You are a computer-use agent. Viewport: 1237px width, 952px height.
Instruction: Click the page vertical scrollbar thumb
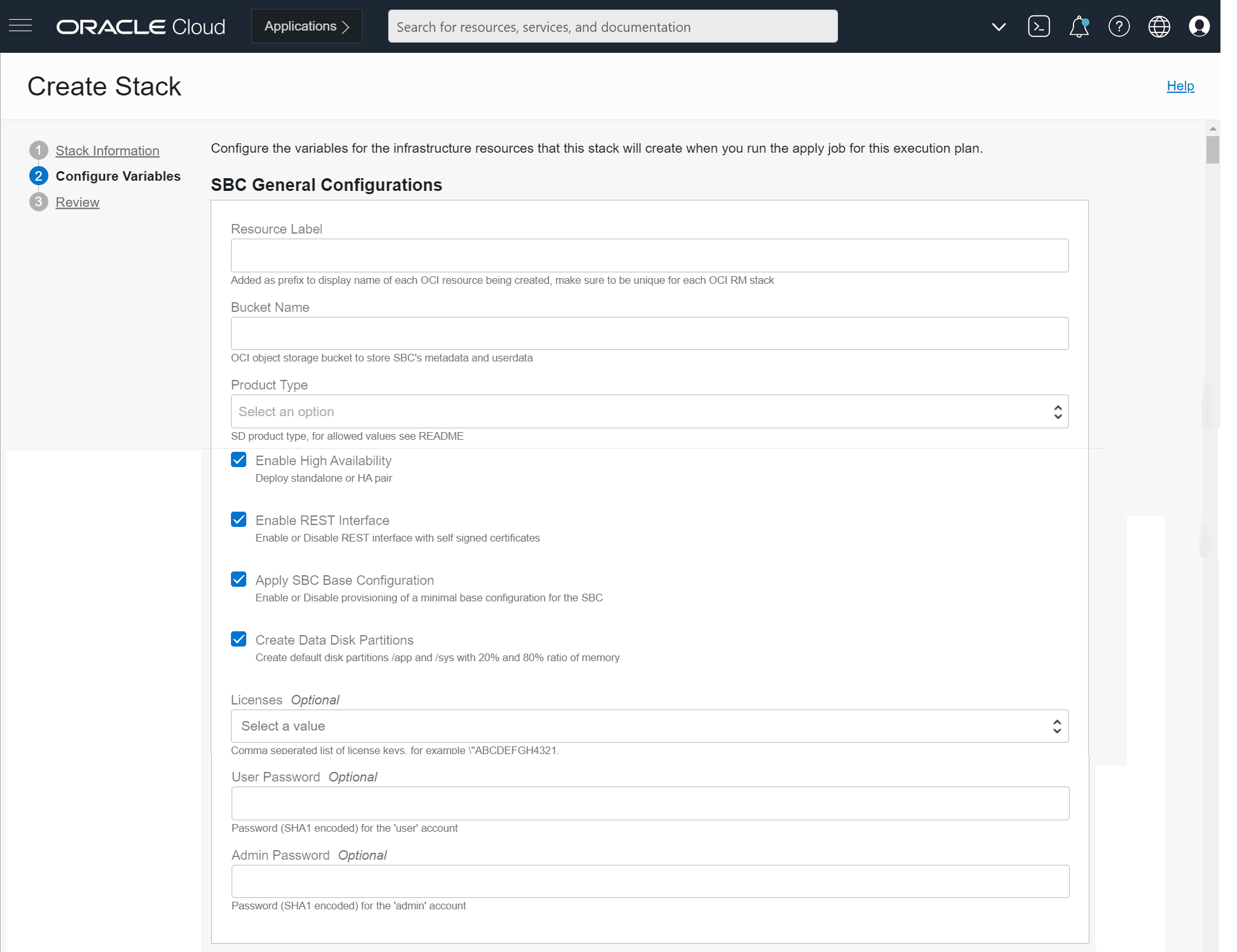1212,150
